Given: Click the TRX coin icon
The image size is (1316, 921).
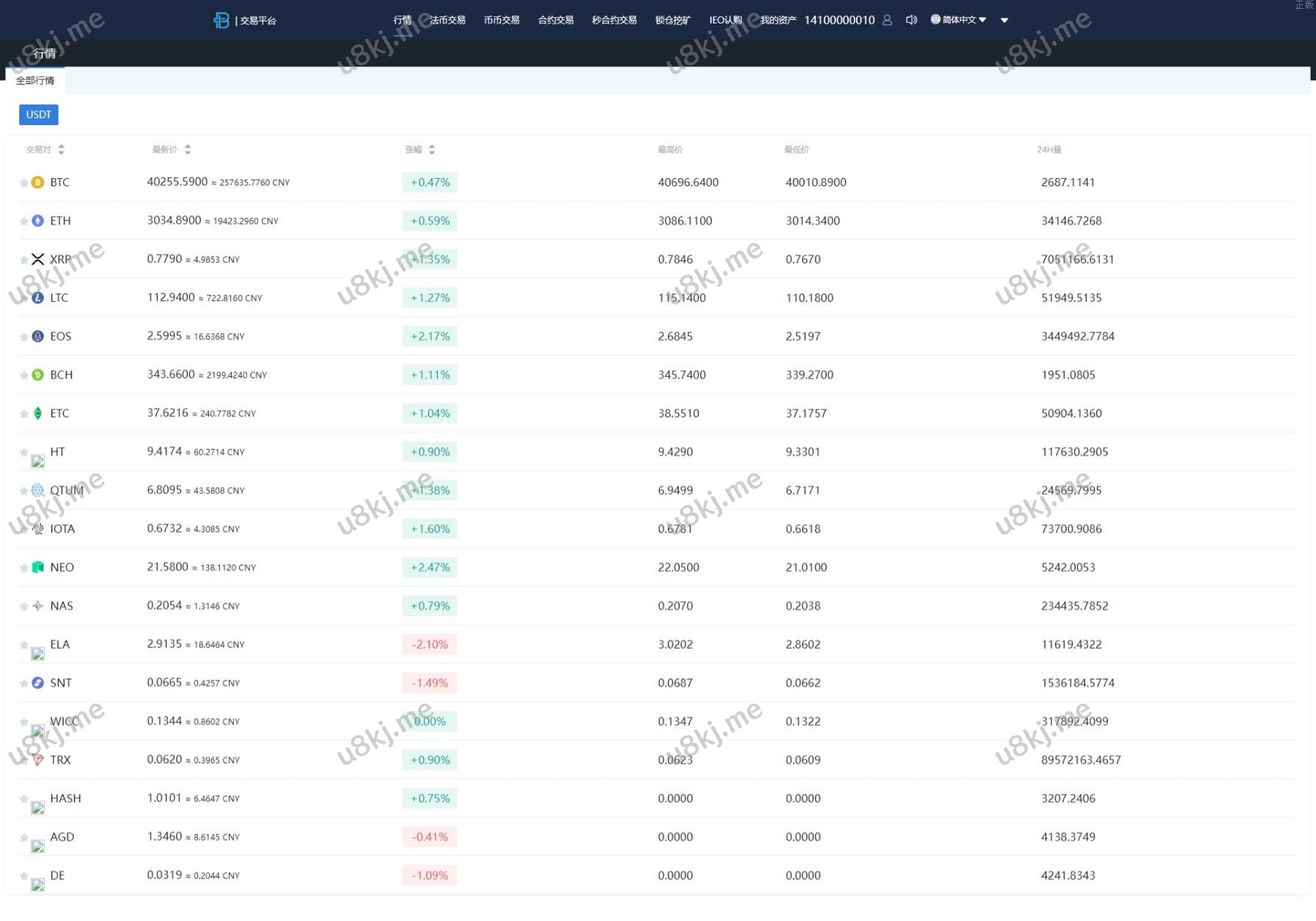Looking at the screenshot, I should click(38, 760).
